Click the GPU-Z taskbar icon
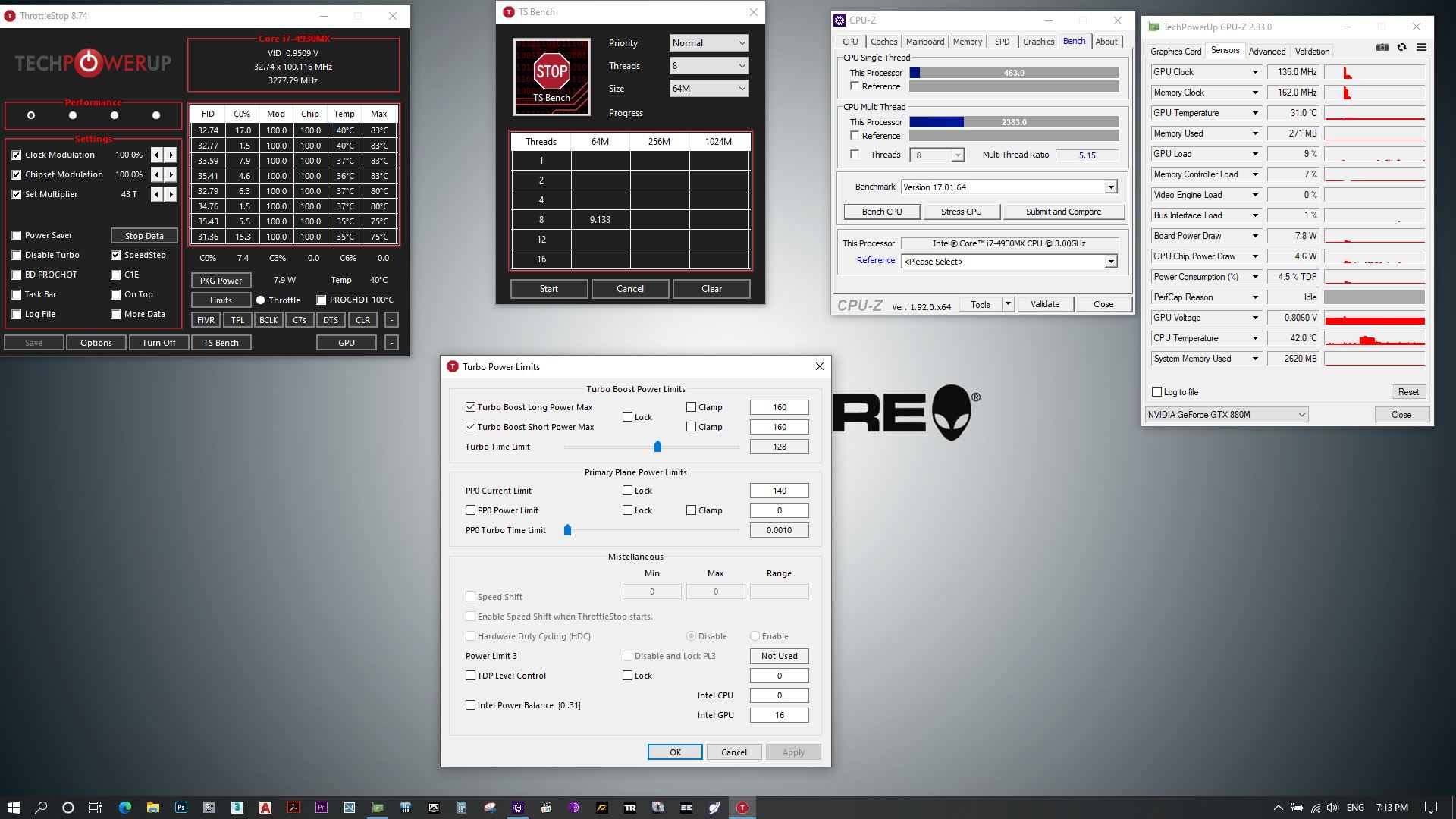This screenshot has height=819, width=1456. coord(377,808)
